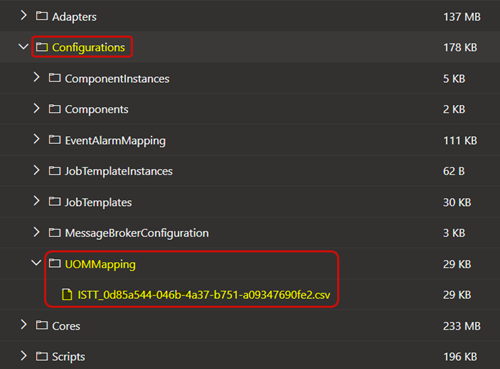Collapse the UOMMapping folder chevron
This screenshot has width=500, height=369.
tap(36, 263)
